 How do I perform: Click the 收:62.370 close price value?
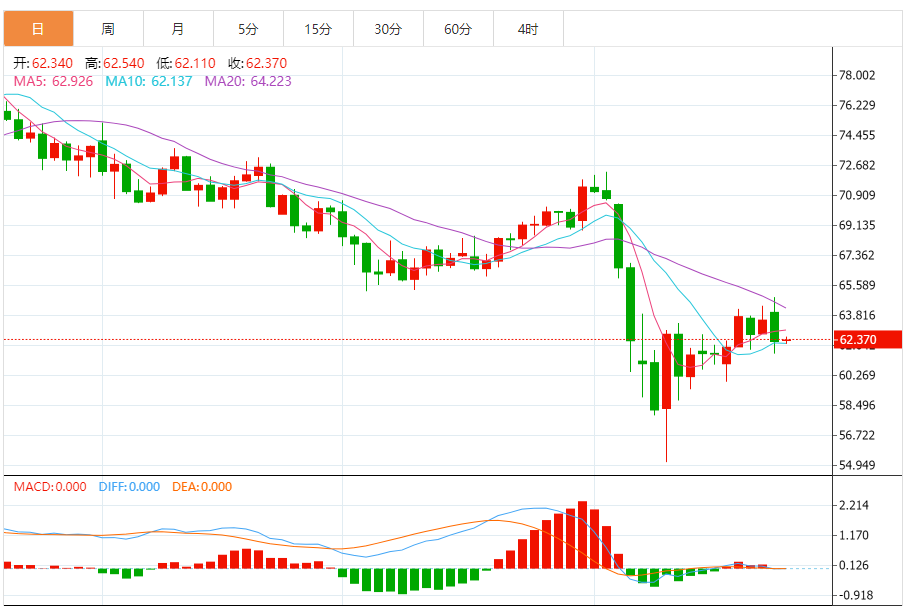[258, 63]
